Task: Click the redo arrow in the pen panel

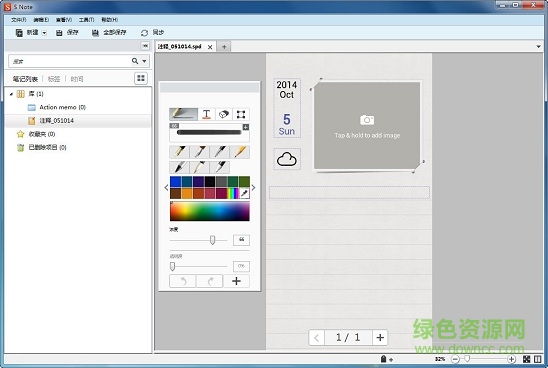Action: click(209, 281)
